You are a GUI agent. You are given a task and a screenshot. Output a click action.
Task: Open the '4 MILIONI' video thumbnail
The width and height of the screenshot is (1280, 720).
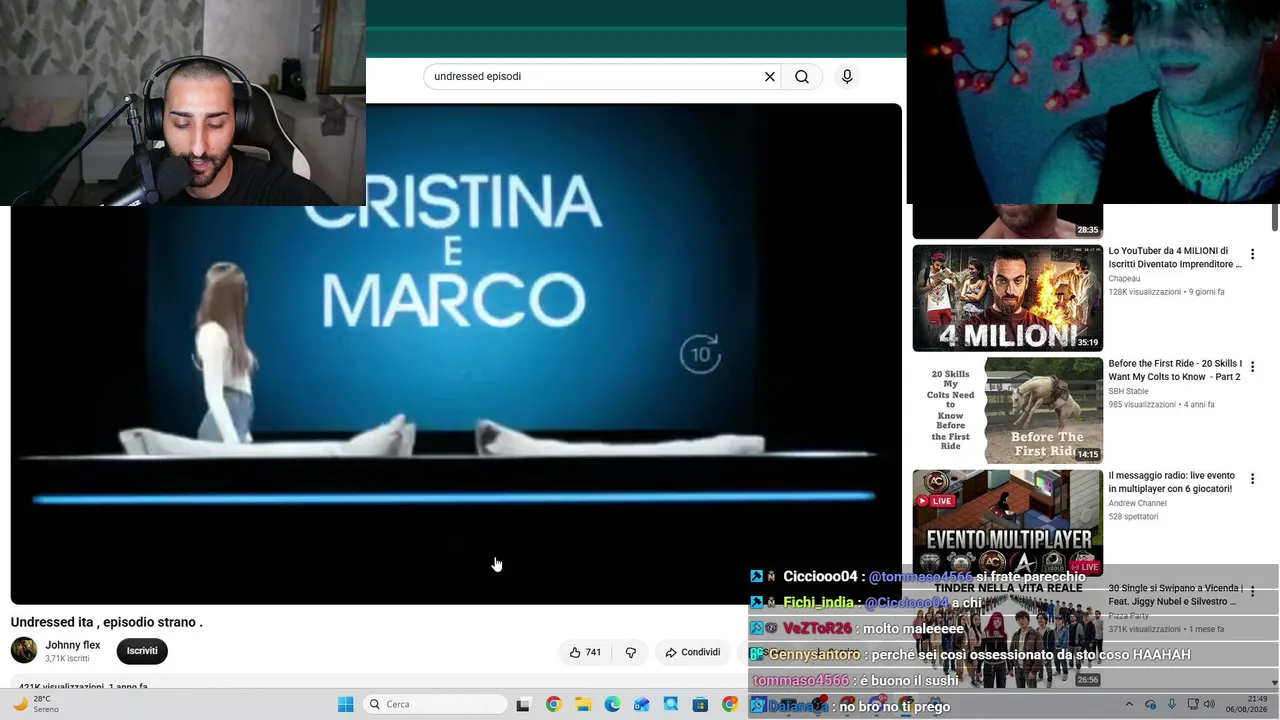(1007, 298)
